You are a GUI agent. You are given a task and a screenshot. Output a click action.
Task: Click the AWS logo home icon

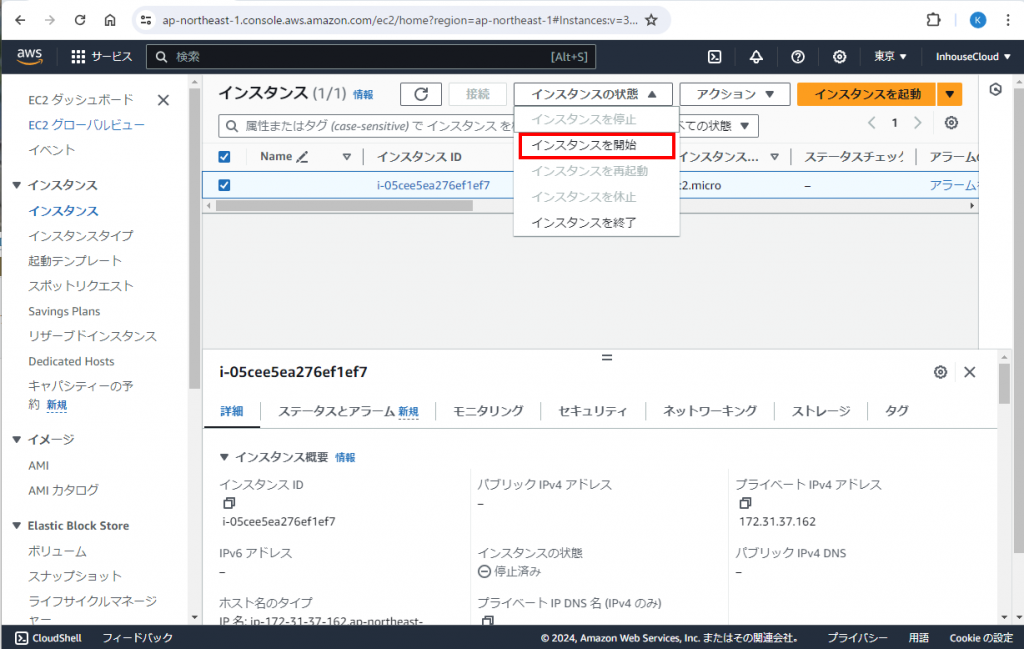pyautogui.click(x=30, y=57)
